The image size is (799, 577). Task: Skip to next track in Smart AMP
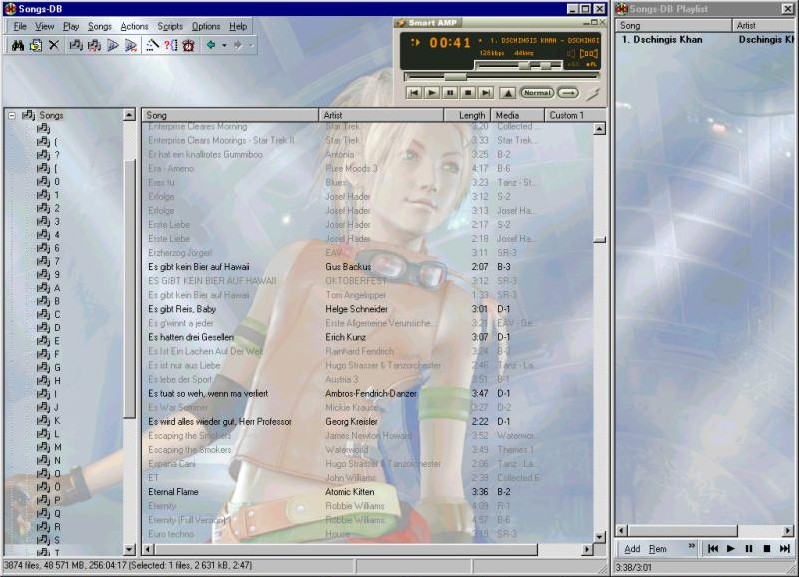[x=486, y=93]
